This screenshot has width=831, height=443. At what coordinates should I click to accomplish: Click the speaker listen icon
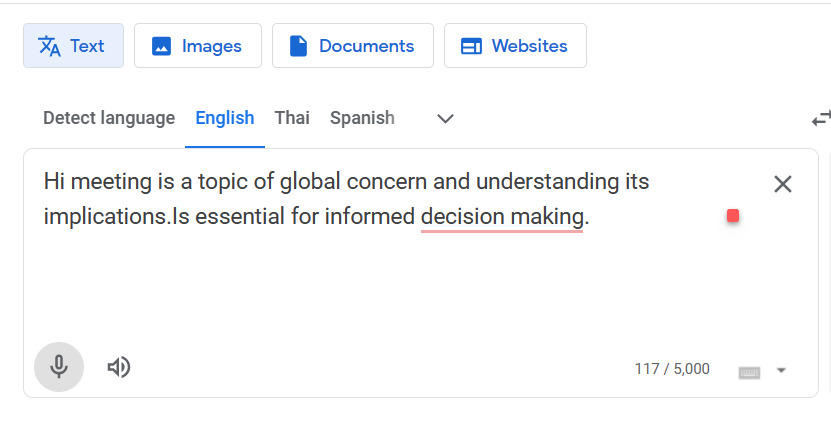point(119,367)
